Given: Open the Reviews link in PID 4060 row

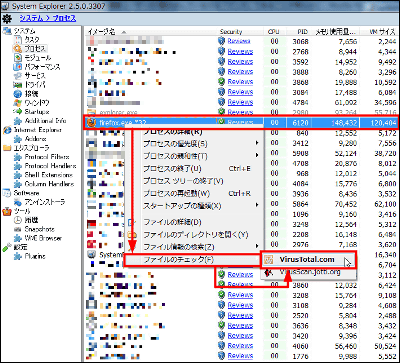Looking at the screenshot, I should pos(240,346).
